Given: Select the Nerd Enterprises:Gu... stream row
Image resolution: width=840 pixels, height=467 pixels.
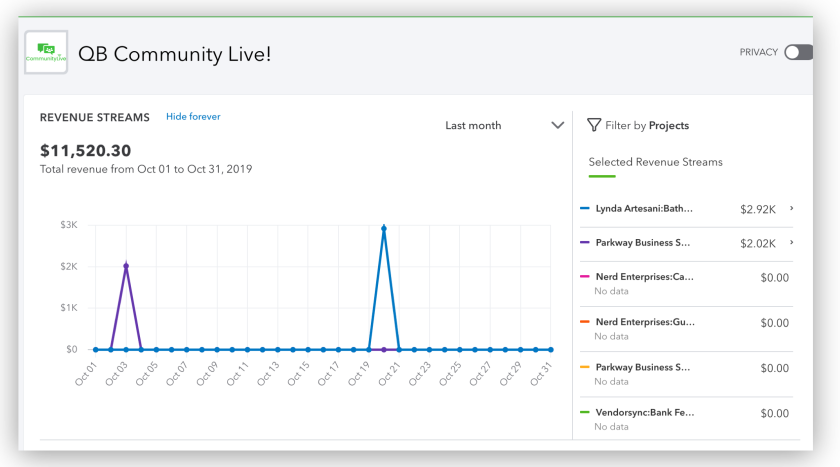Looking at the screenshot, I should tap(686, 329).
